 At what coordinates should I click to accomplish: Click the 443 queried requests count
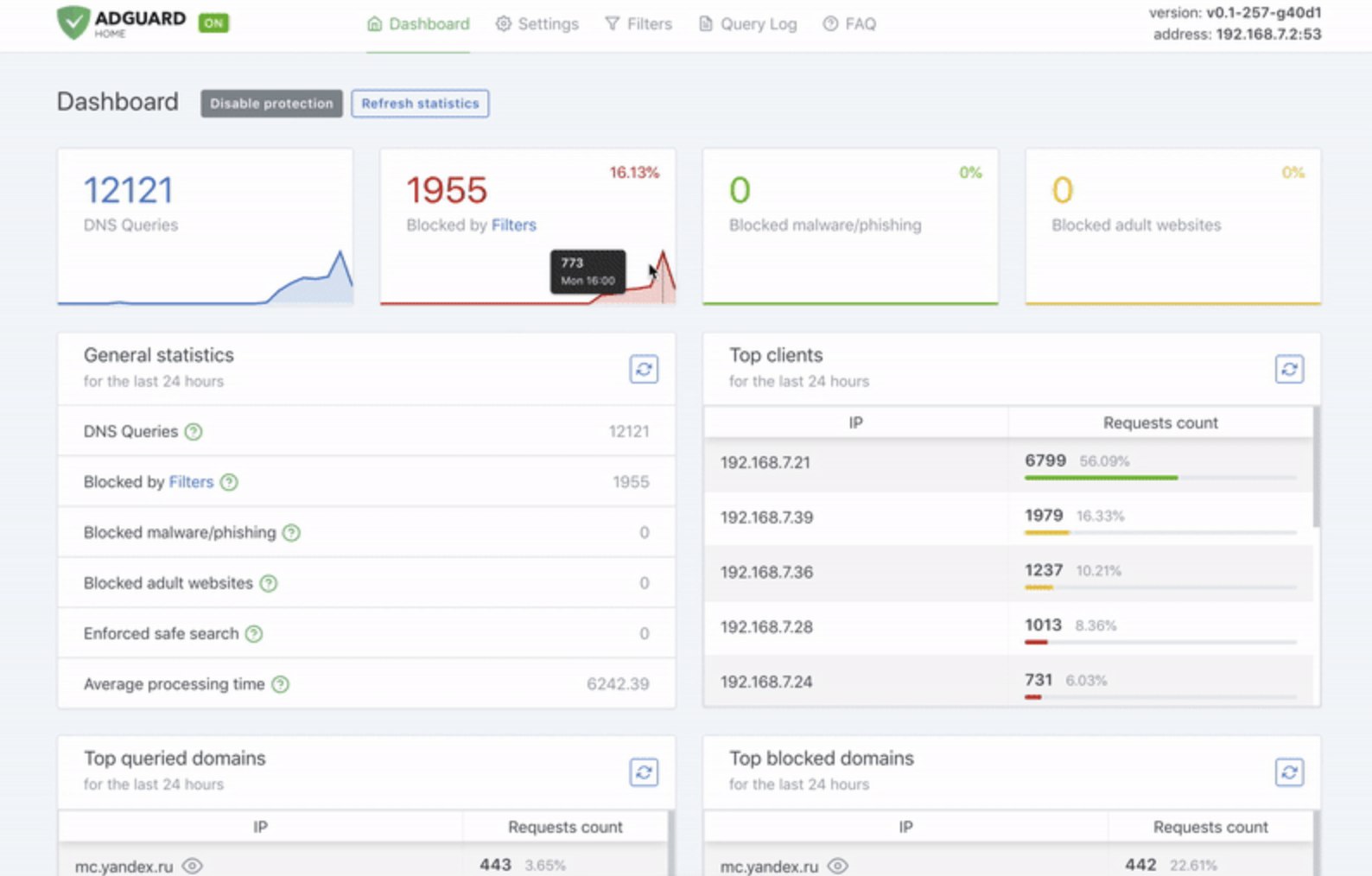tap(495, 865)
